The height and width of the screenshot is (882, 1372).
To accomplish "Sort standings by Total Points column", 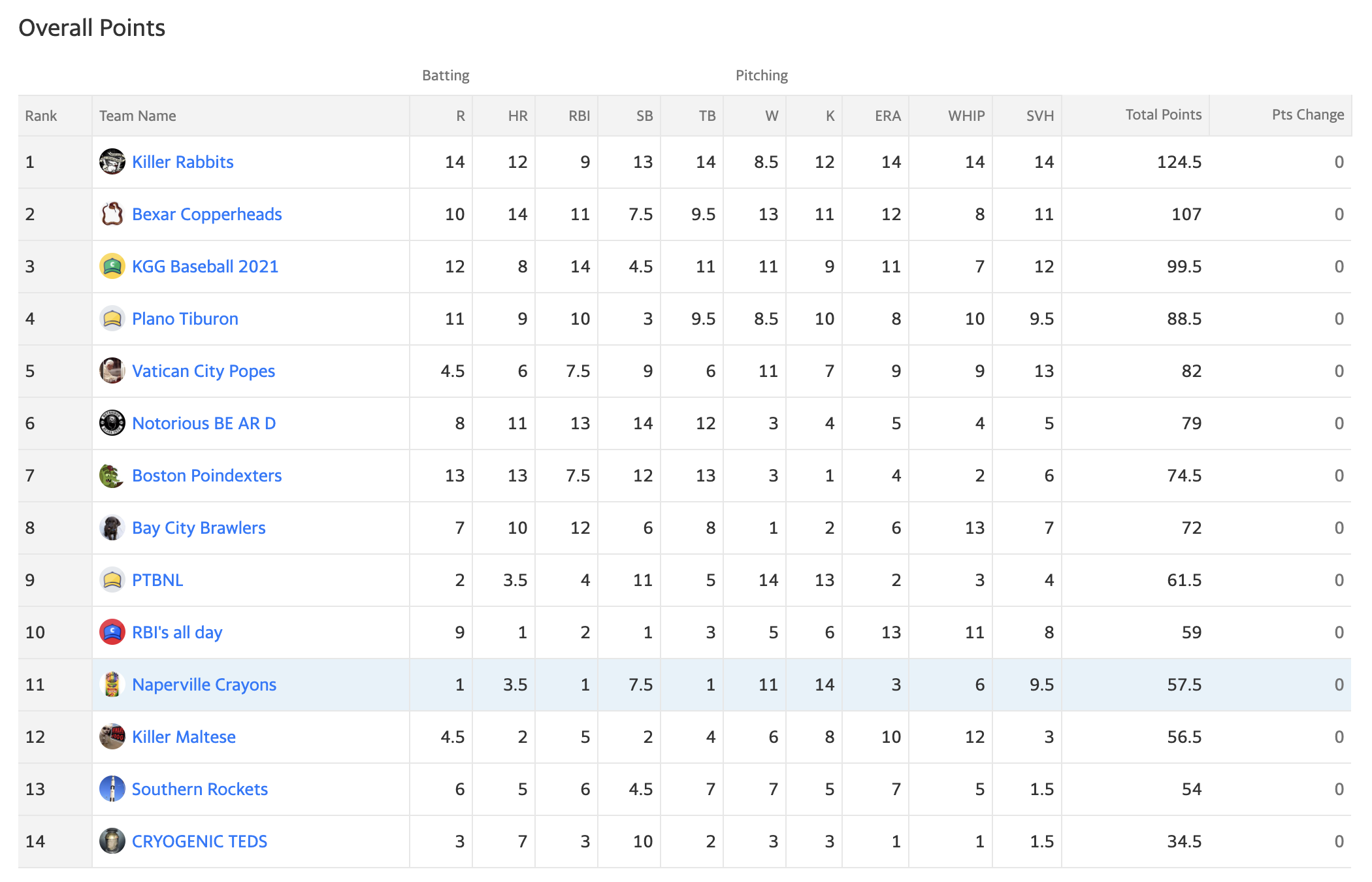I will pyautogui.click(x=1163, y=115).
